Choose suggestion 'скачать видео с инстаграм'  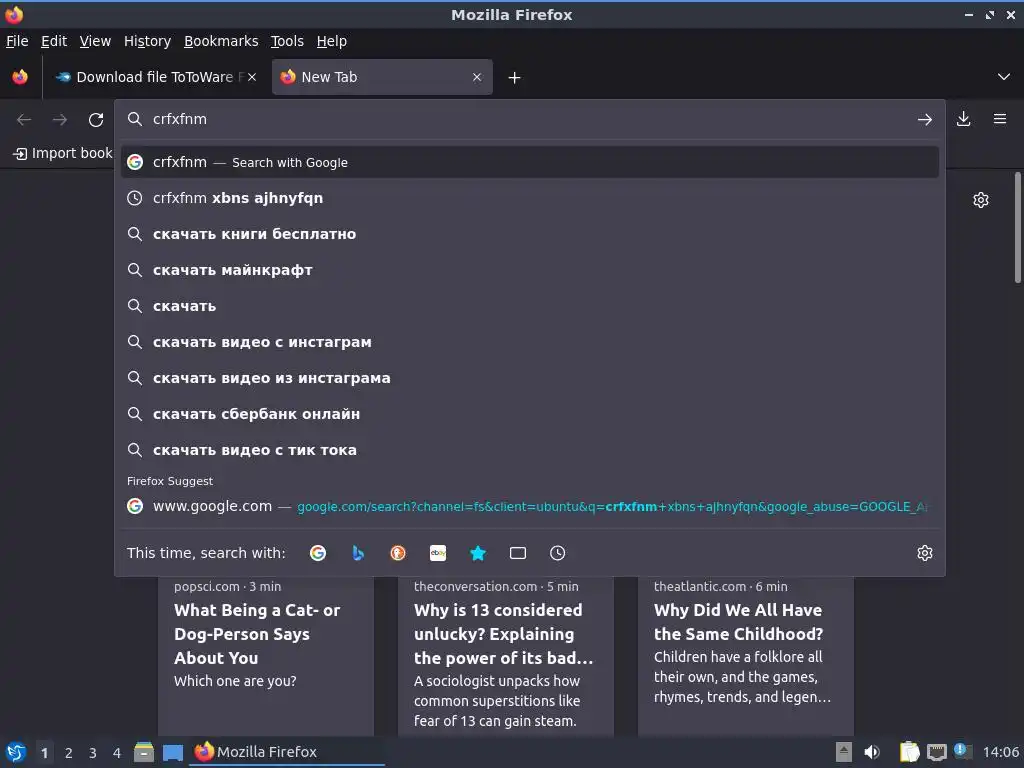[530, 342]
